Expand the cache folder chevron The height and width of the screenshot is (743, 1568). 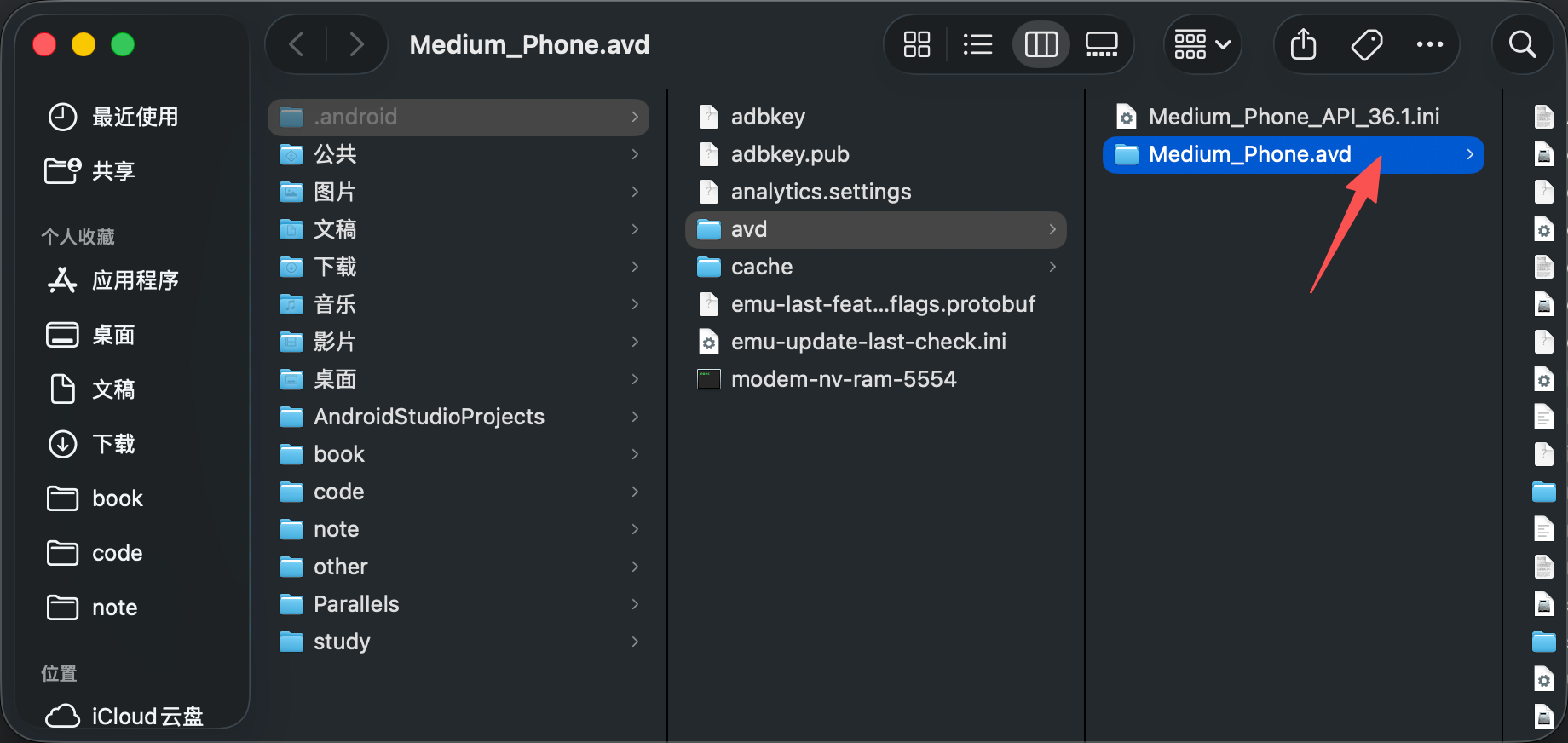tap(1052, 267)
